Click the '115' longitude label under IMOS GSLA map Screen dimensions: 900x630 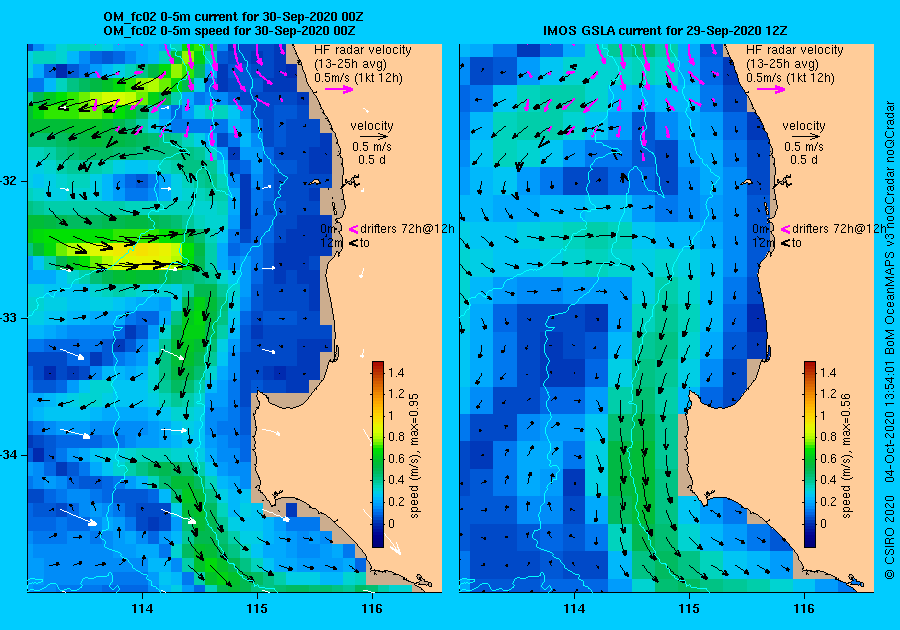(x=689, y=609)
